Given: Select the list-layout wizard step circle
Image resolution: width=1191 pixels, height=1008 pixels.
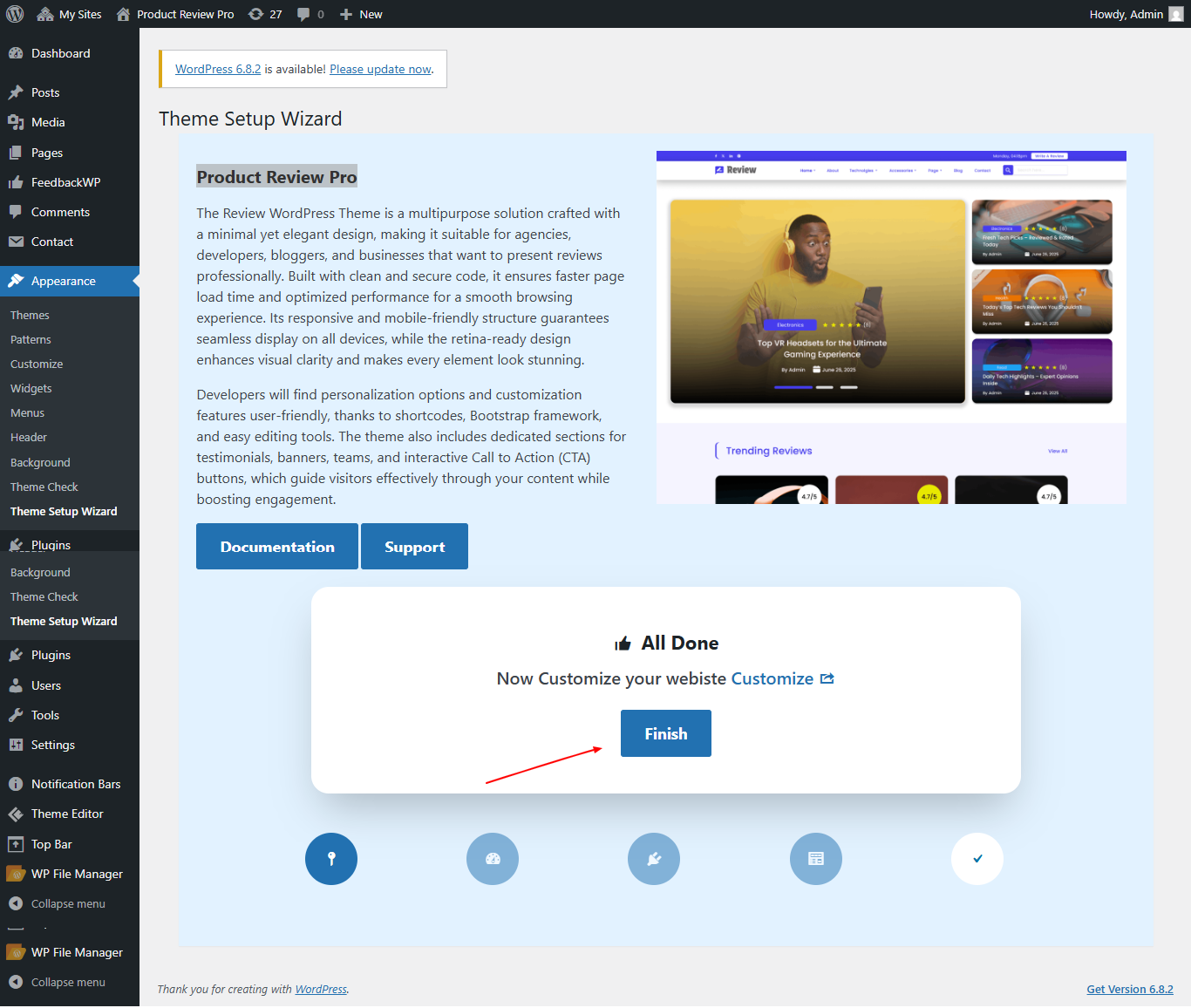Looking at the screenshot, I should (816, 859).
